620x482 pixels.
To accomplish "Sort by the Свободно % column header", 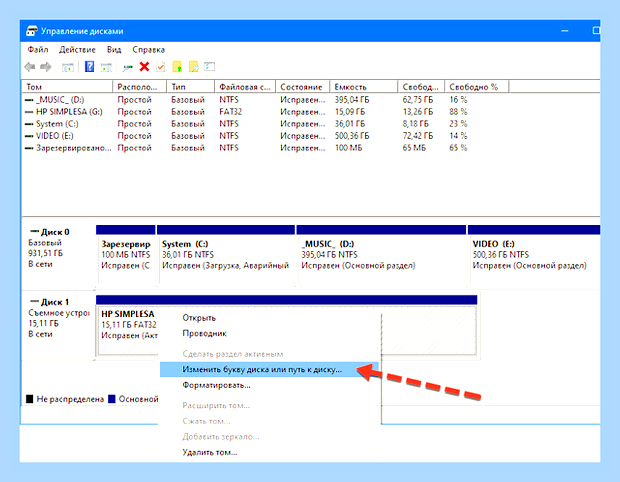I will [476, 87].
